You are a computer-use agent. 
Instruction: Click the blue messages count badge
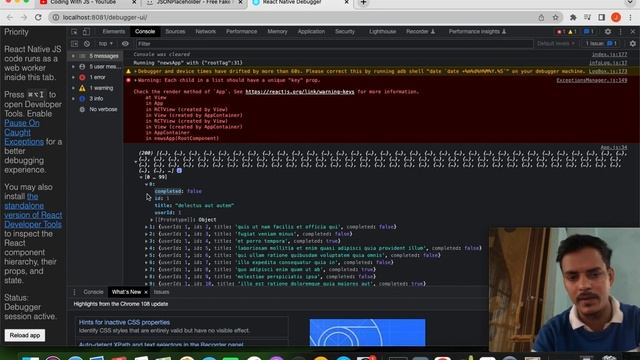[588, 32]
